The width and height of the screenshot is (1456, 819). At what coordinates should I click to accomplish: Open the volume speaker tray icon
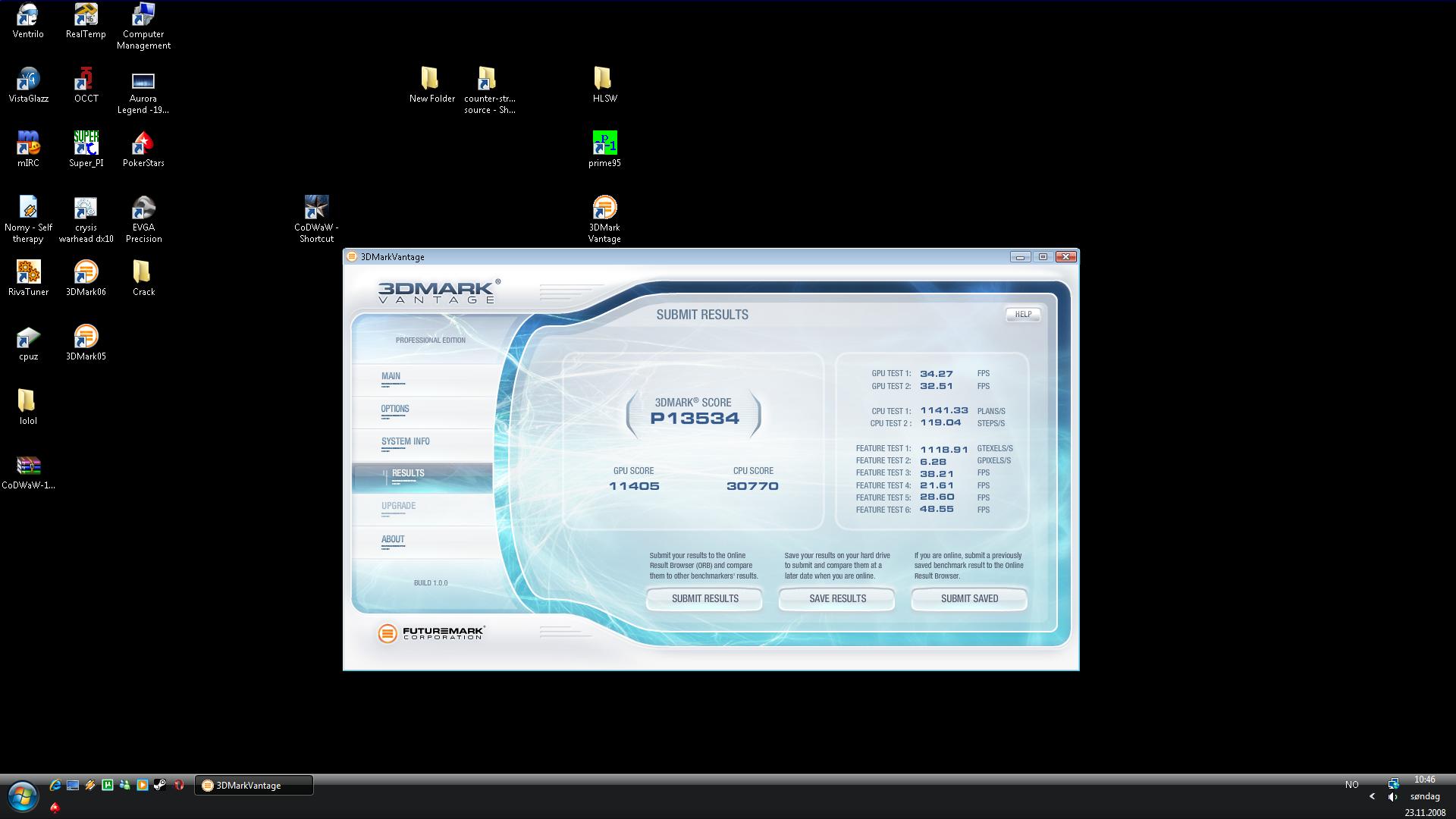coord(1393,797)
